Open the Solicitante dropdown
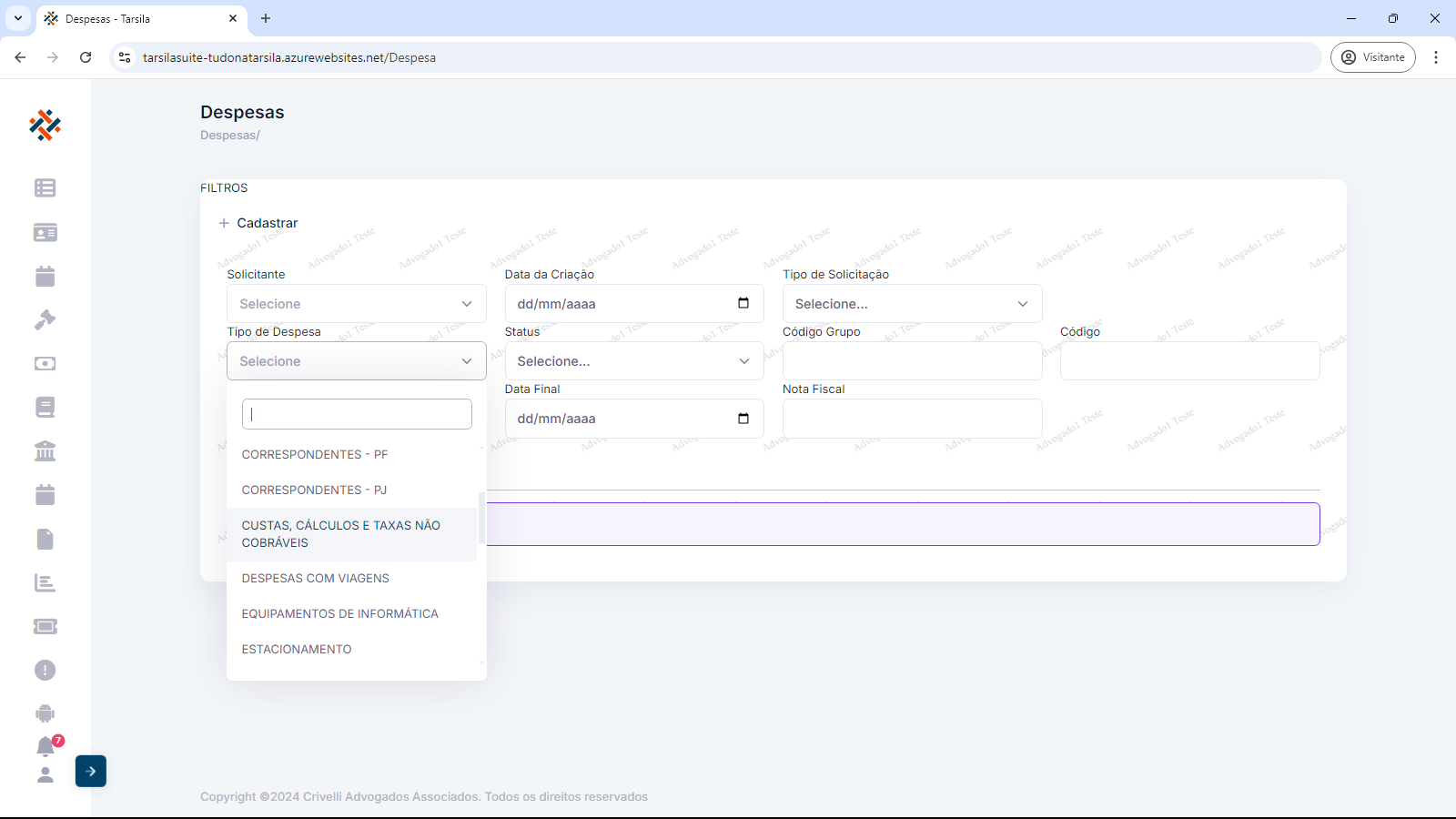Viewport: 1456px width, 819px height. 356,304
